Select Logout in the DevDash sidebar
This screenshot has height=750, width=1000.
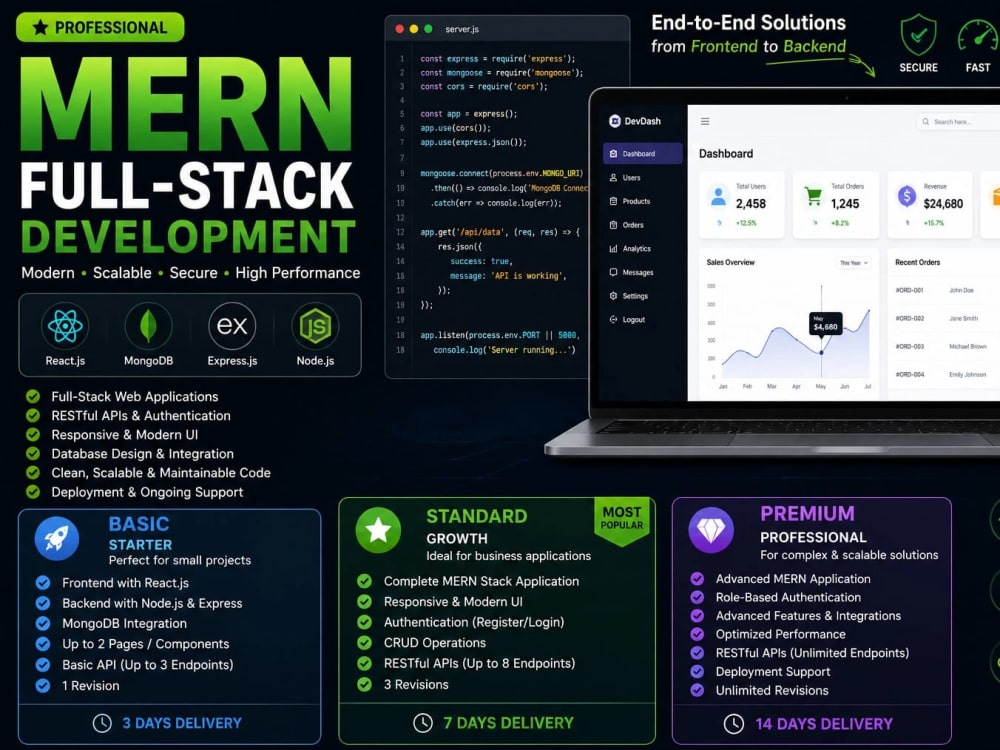tap(642, 320)
